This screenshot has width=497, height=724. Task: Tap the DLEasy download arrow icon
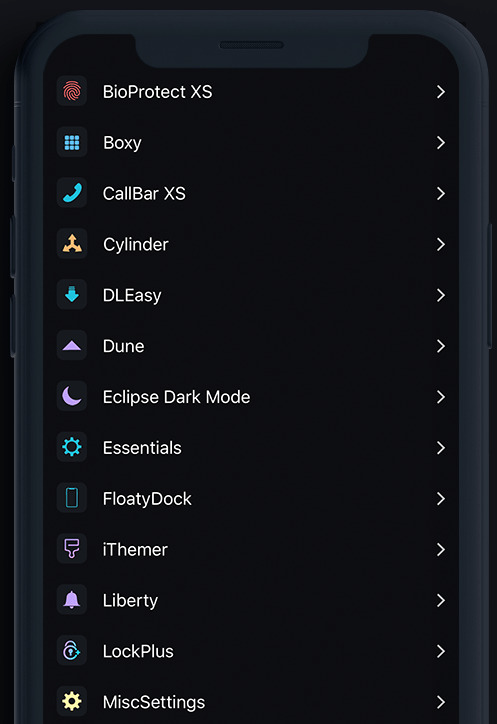click(x=72, y=295)
